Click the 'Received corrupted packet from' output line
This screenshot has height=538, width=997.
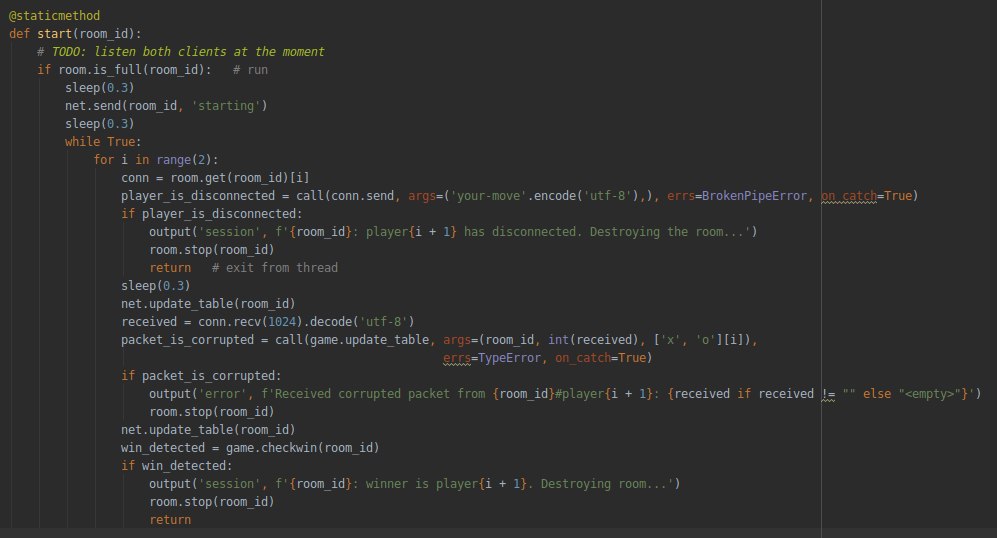(x=565, y=394)
